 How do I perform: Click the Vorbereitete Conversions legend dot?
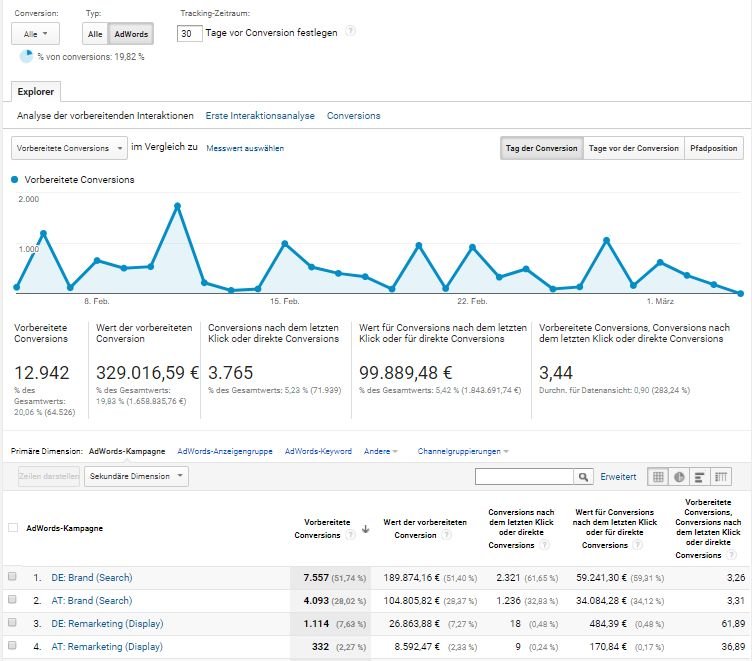point(14,179)
